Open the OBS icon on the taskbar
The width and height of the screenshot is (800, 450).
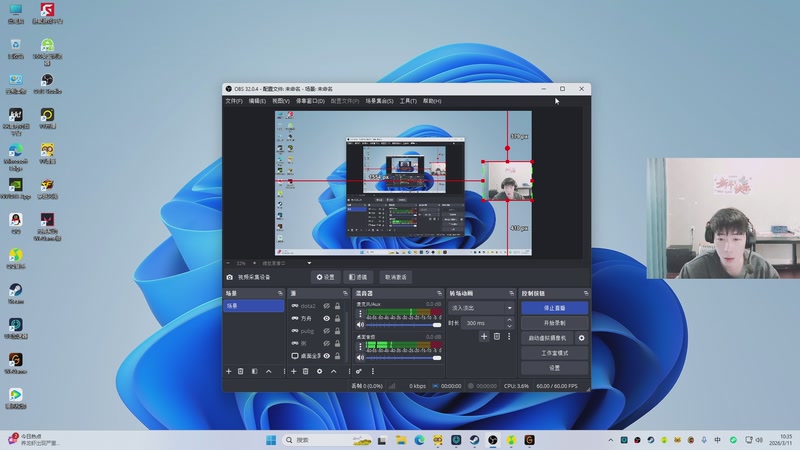(492, 440)
